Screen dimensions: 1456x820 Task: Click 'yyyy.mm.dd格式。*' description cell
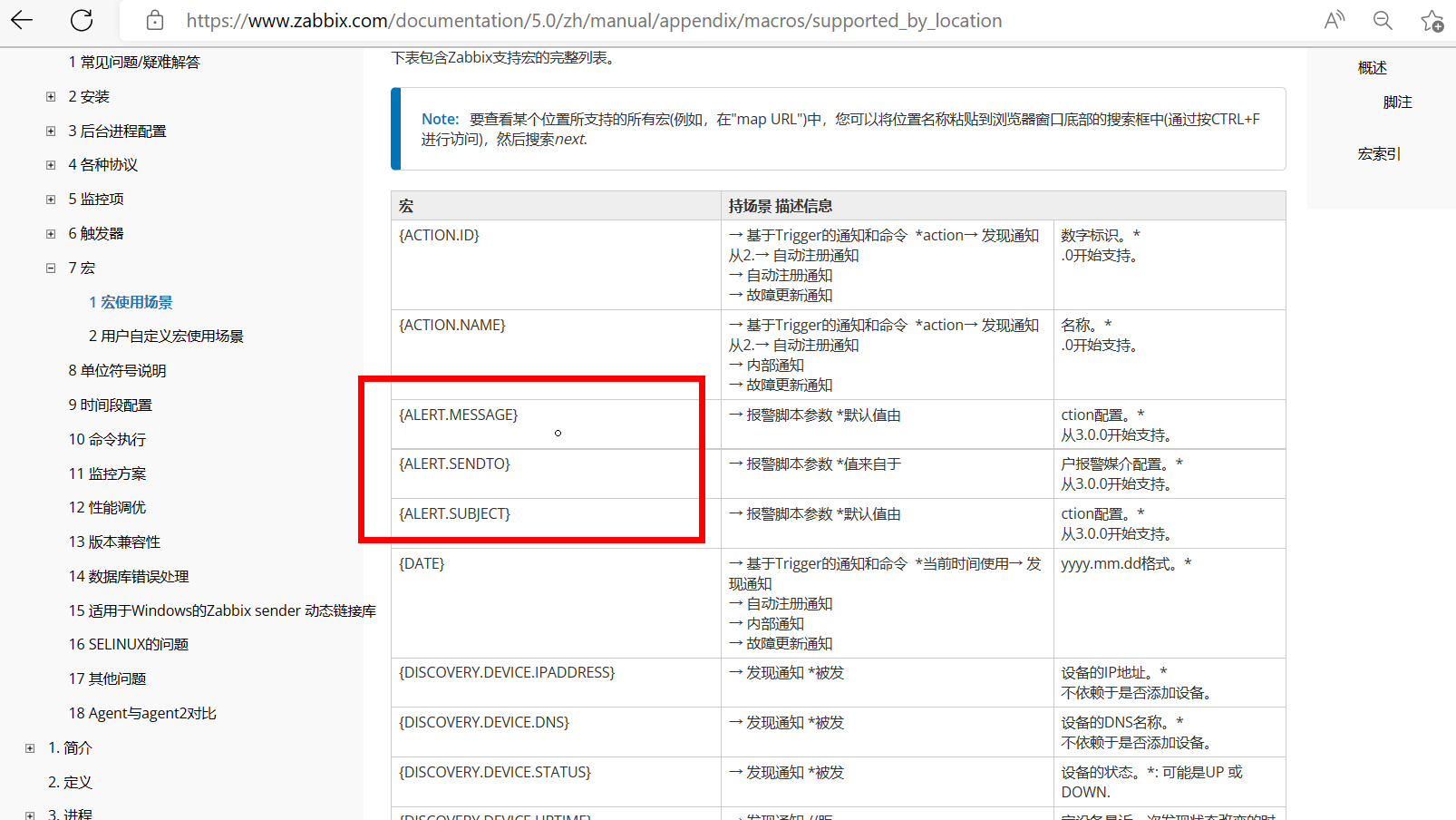coord(1170,603)
